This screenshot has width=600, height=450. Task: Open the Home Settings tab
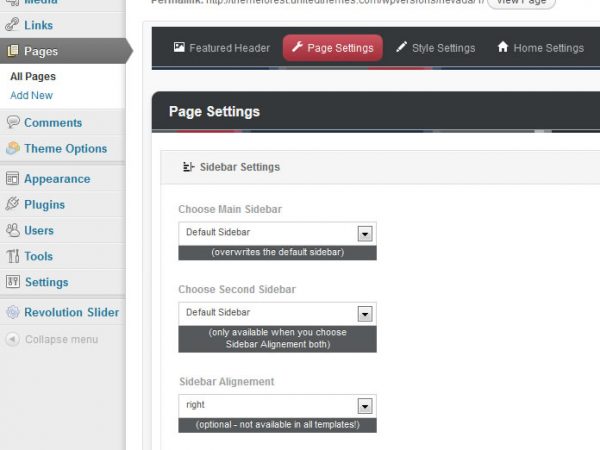click(540, 48)
